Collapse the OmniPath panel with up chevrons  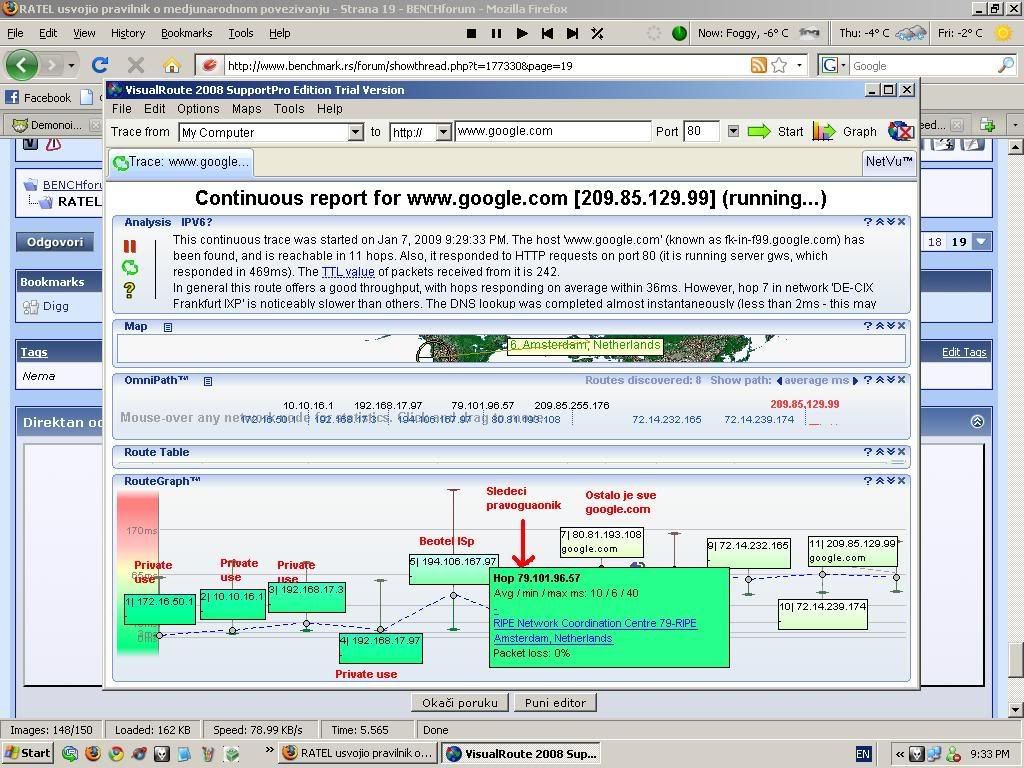point(879,380)
